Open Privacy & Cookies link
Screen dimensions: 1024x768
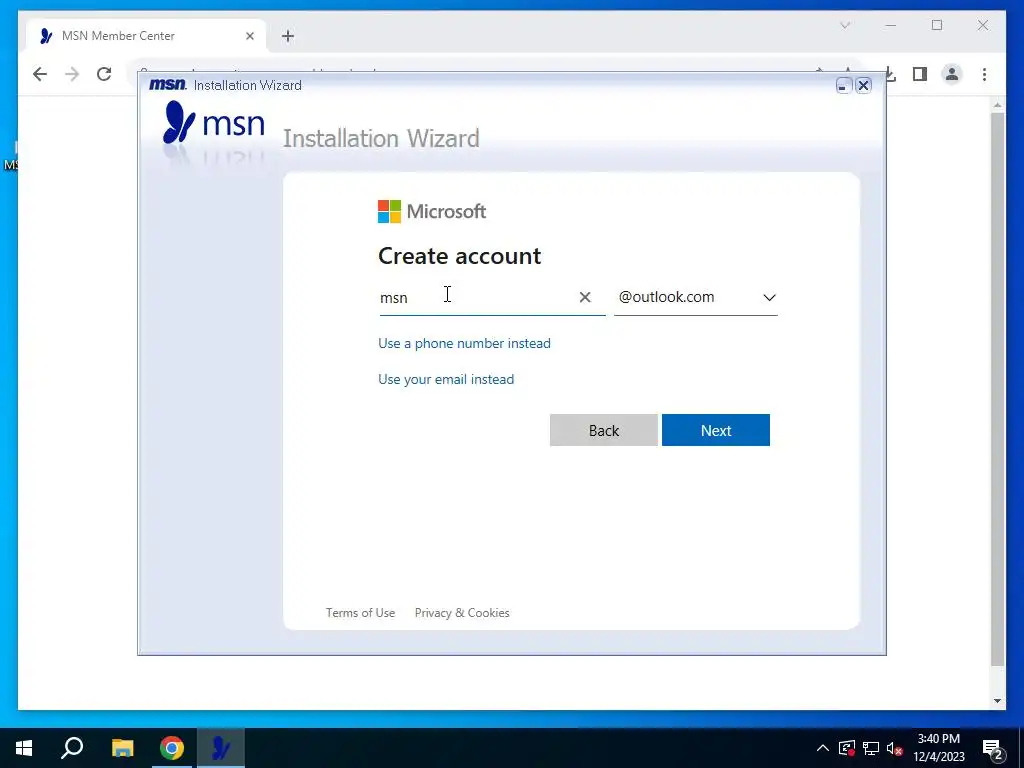[x=462, y=613]
